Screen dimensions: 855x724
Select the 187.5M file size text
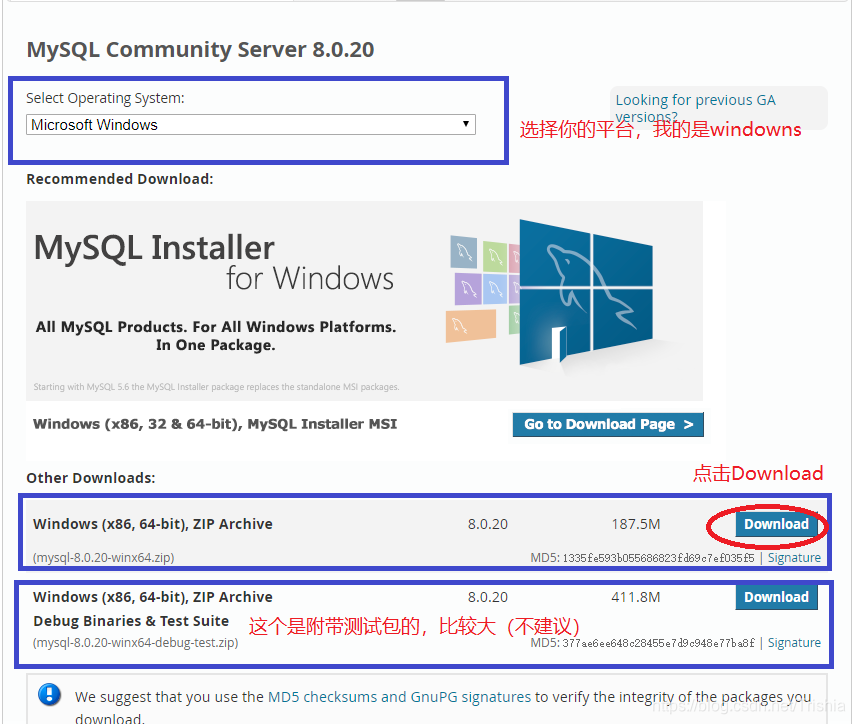pos(635,524)
